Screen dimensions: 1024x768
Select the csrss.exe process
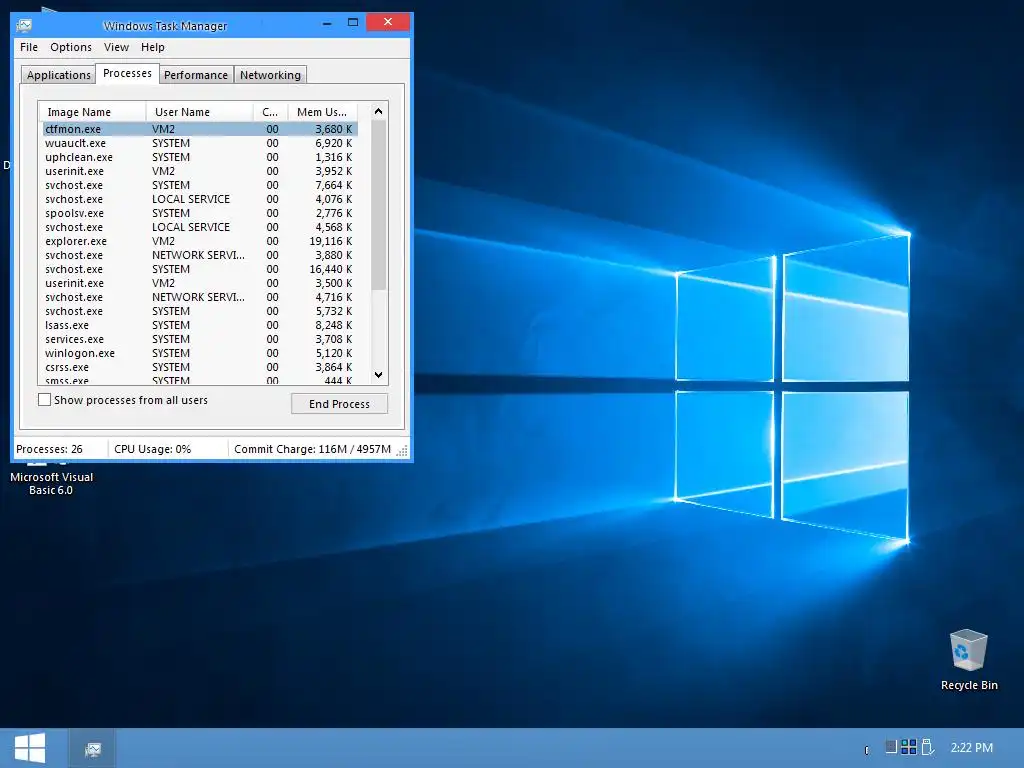tap(200, 367)
